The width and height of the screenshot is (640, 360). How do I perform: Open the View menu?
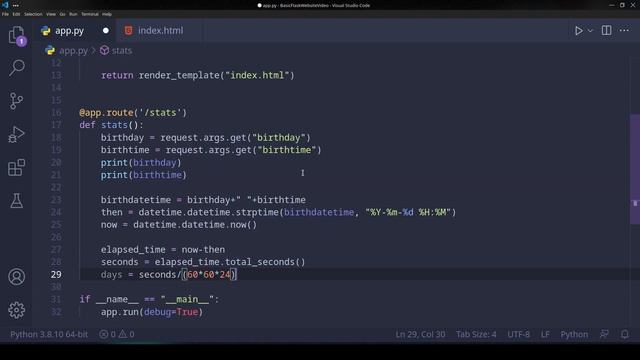[x=51, y=14]
